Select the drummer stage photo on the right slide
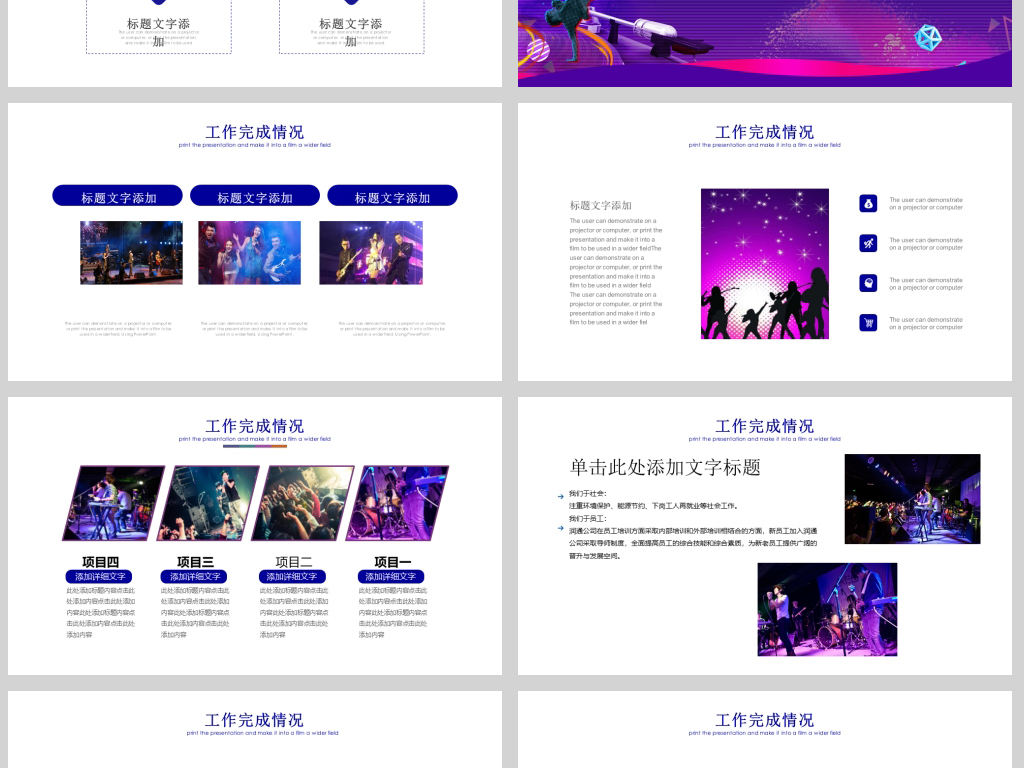The width and height of the screenshot is (1024, 768). (827, 608)
